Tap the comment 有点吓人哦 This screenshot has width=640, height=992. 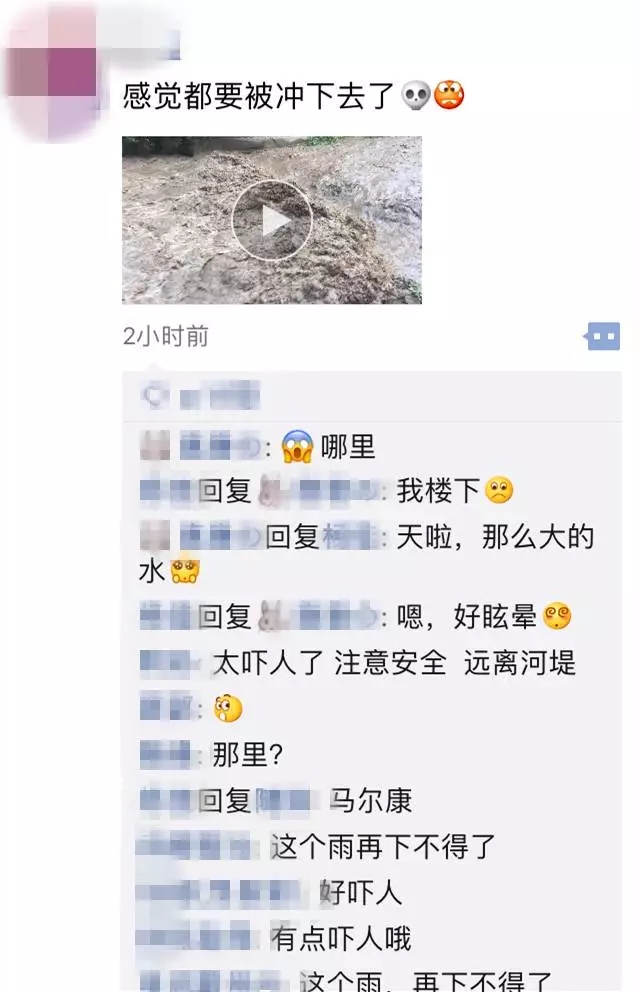coord(341,938)
